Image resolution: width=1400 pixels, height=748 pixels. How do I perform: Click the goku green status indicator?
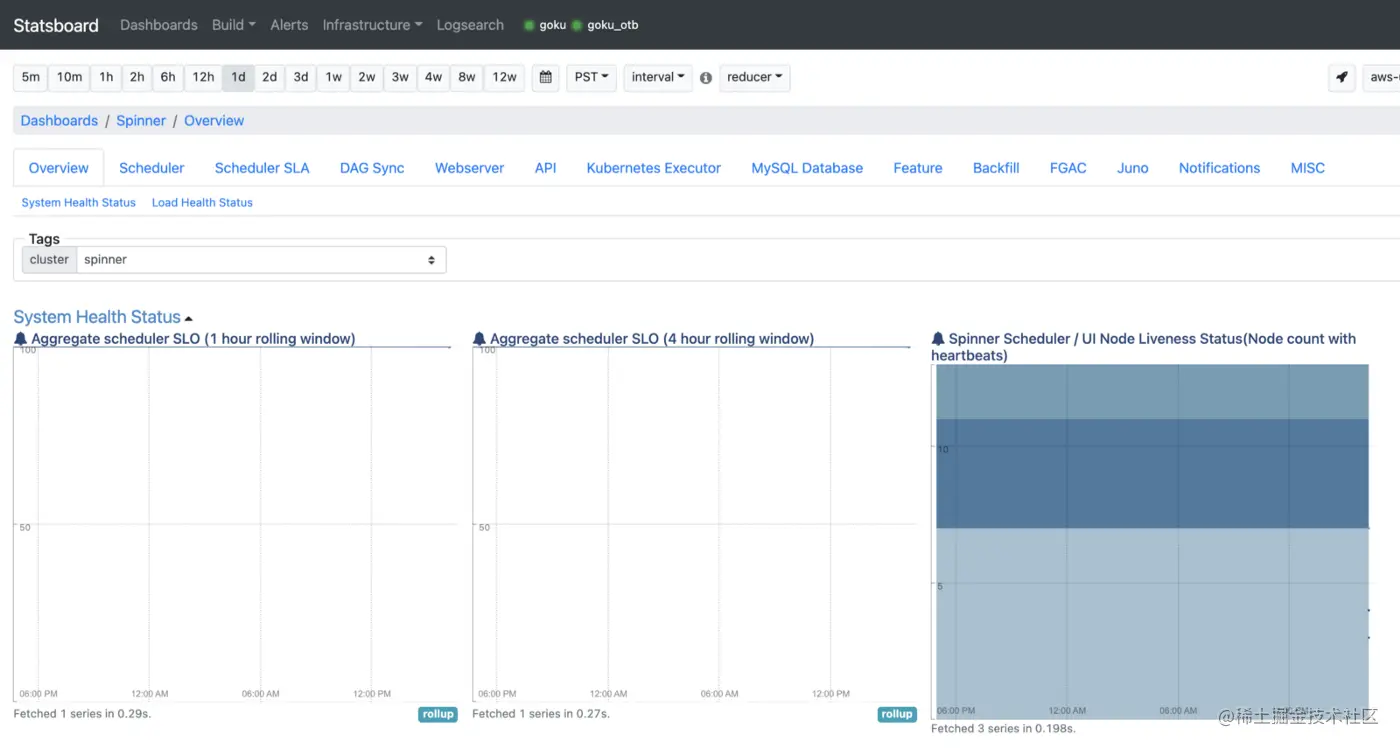tap(530, 25)
